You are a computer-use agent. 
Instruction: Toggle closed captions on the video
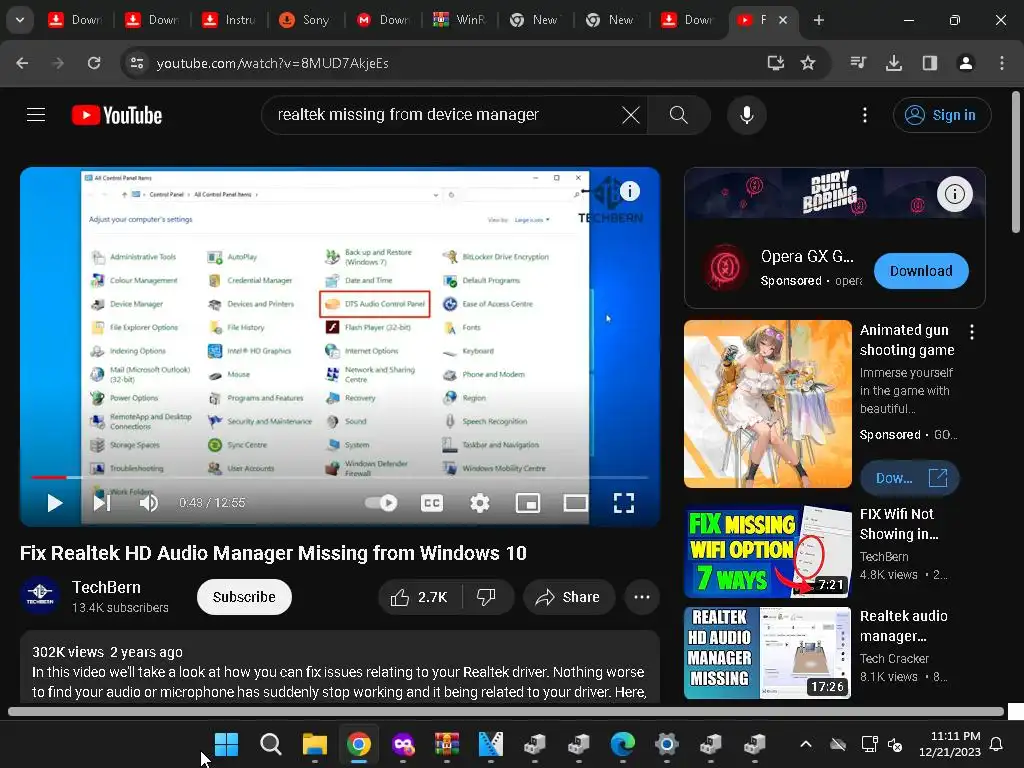tap(432, 503)
